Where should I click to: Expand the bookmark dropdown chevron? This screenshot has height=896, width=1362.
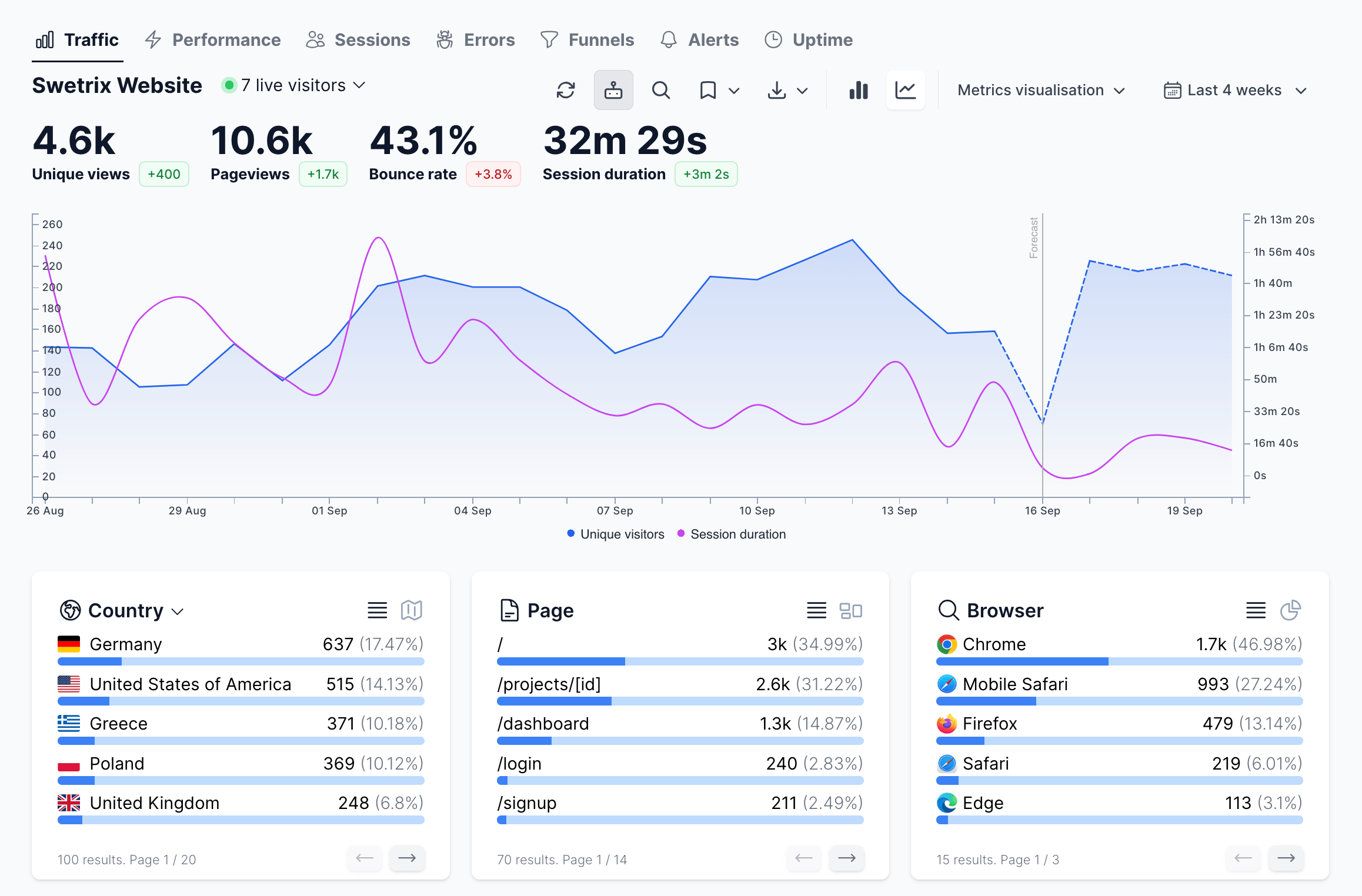pos(734,91)
